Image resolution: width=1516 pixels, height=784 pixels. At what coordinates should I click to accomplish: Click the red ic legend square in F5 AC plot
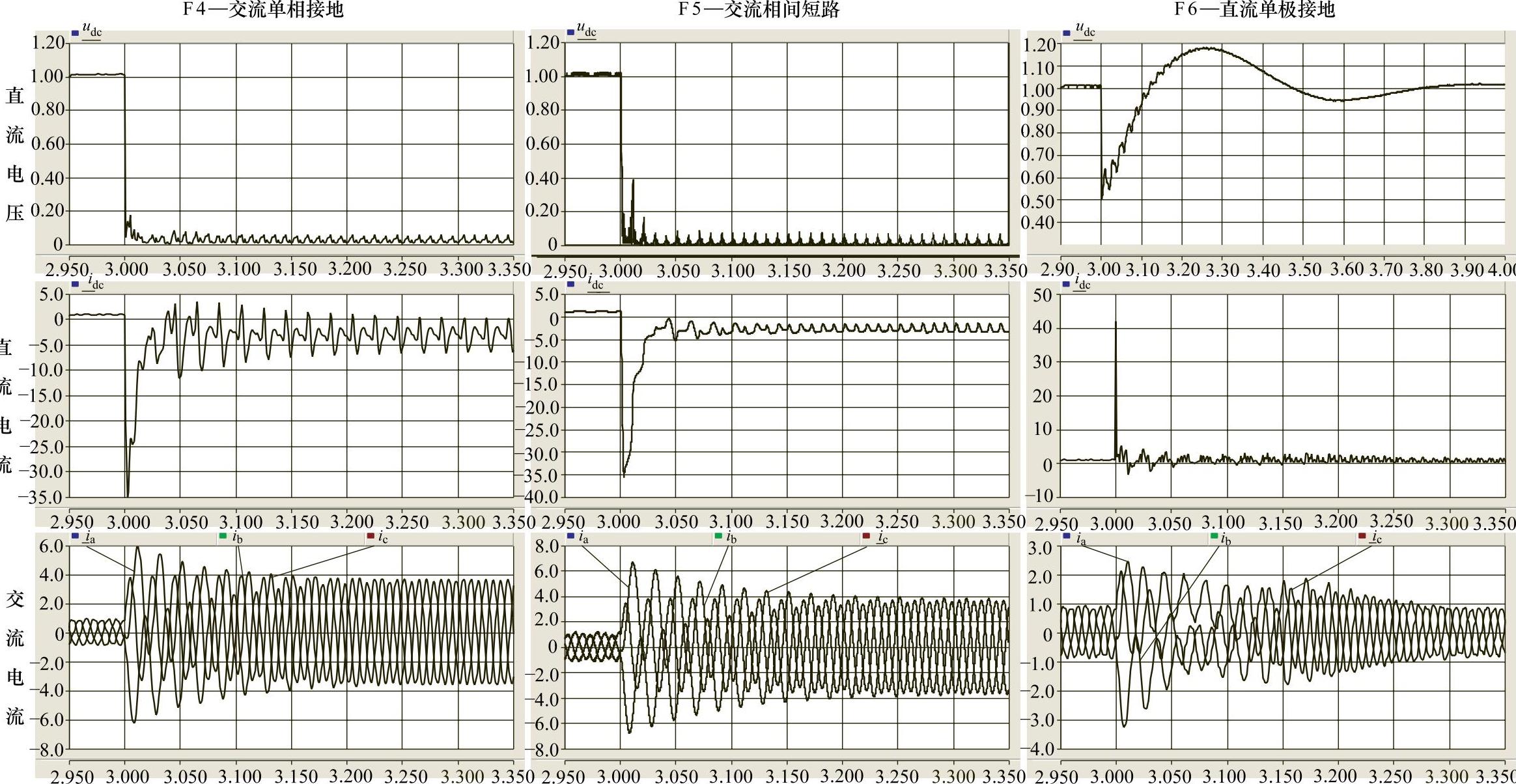click(866, 537)
